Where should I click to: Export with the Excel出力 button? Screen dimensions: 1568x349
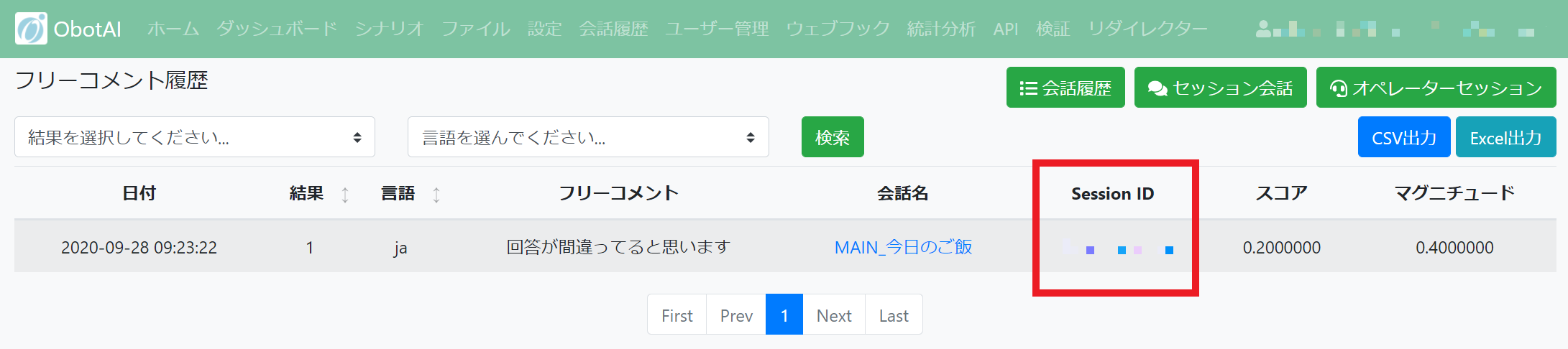point(1506,137)
